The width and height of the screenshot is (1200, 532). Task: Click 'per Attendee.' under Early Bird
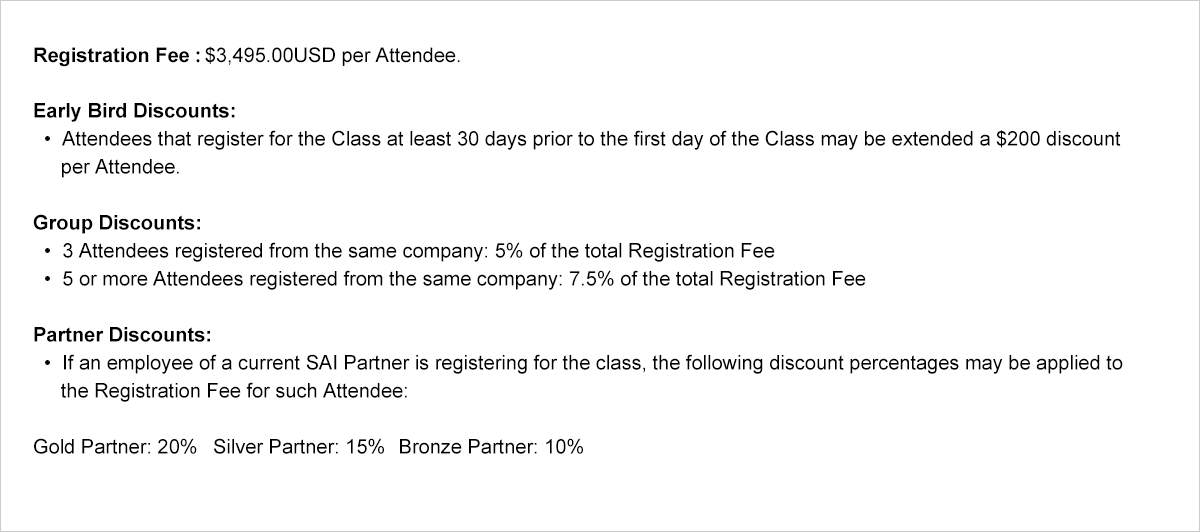[121, 167]
